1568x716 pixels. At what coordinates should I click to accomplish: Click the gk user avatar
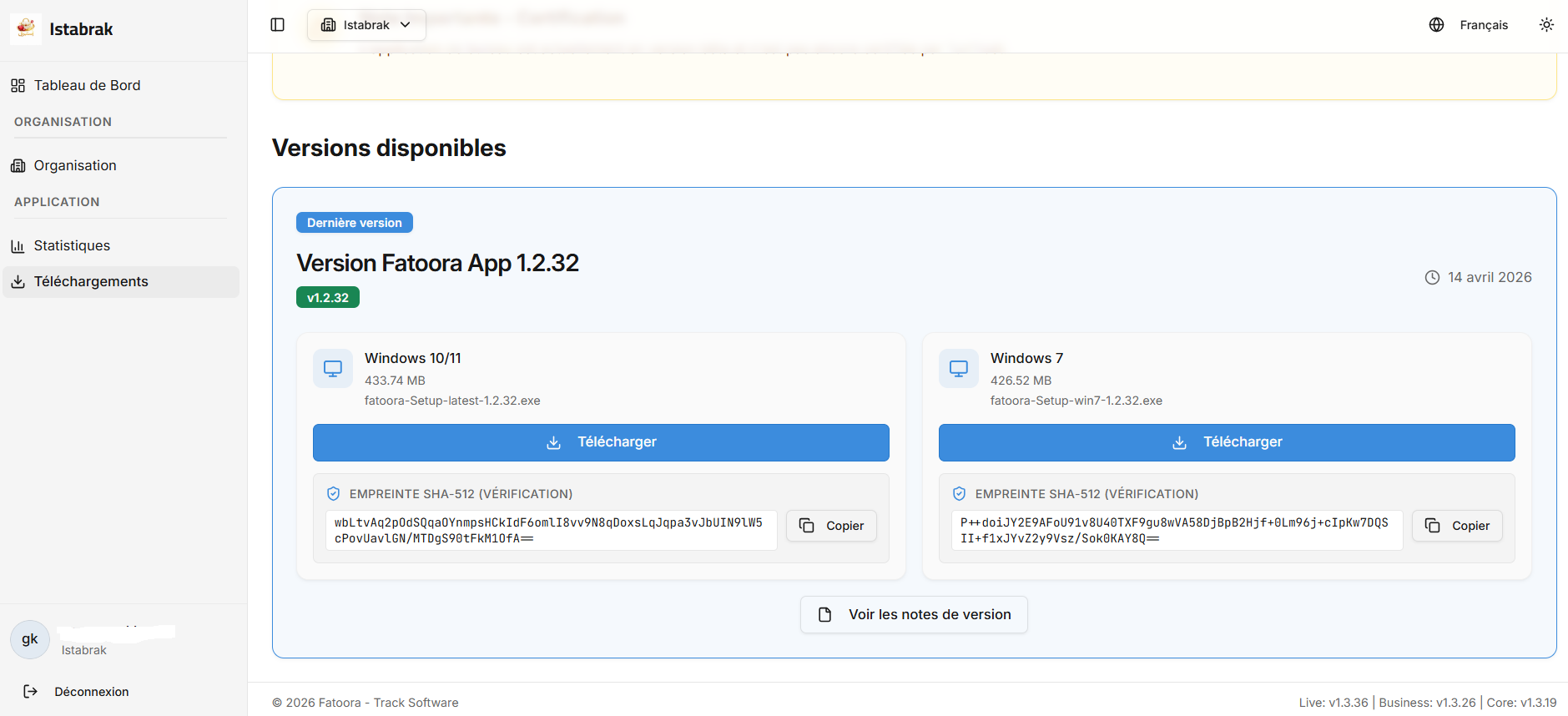click(30, 639)
